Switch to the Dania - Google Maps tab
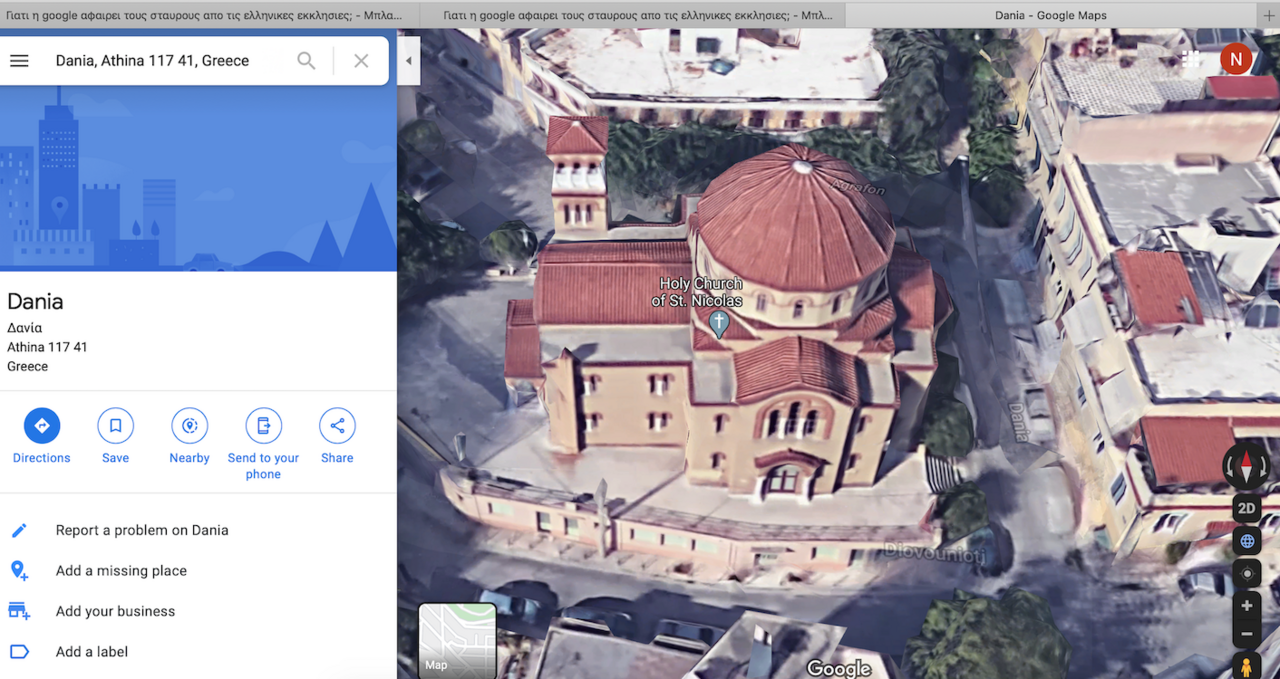Image resolution: width=1280 pixels, height=679 pixels. pyautogui.click(x=1051, y=15)
